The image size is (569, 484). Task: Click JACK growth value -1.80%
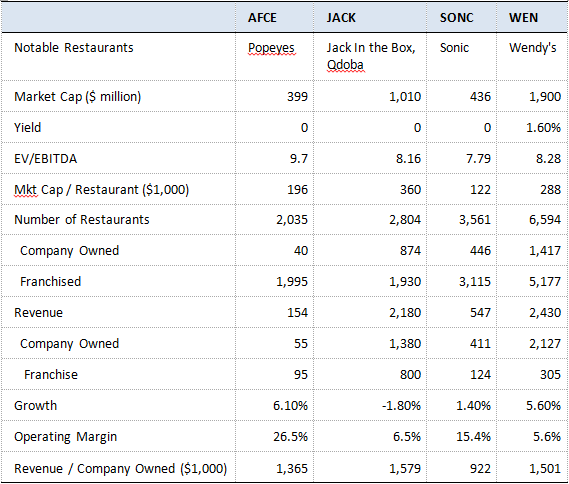pyautogui.click(x=401, y=406)
